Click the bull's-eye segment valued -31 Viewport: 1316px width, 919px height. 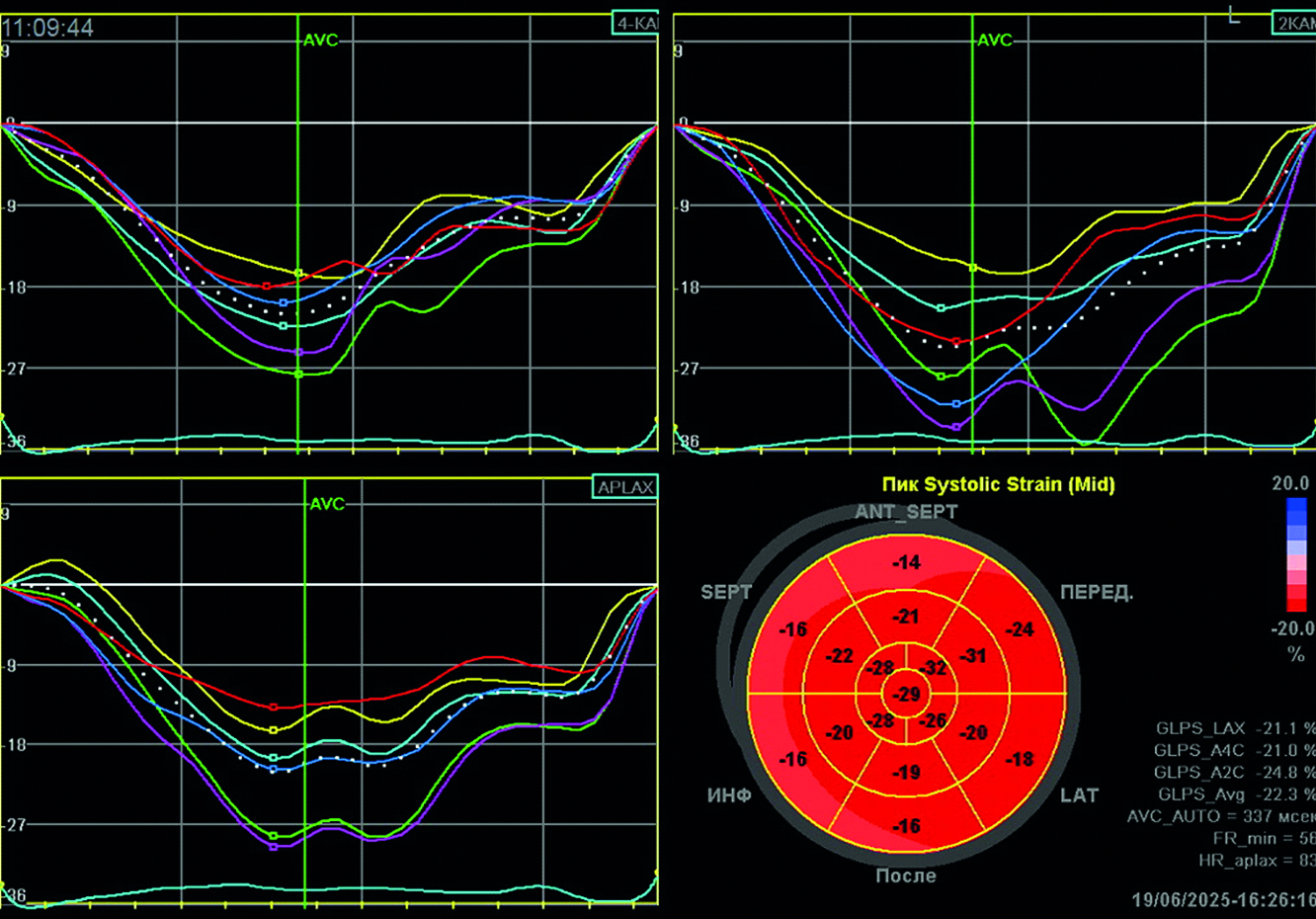[973, 655]
